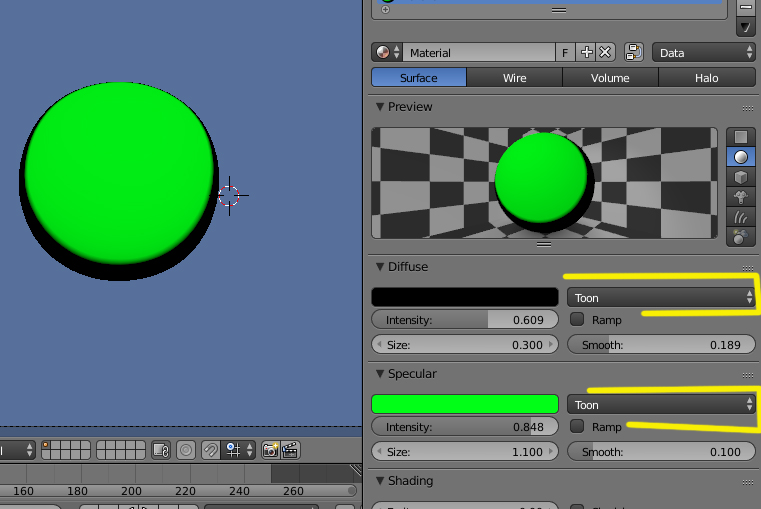
Task: Switch to the Wire tab
Action: point(514,78)
